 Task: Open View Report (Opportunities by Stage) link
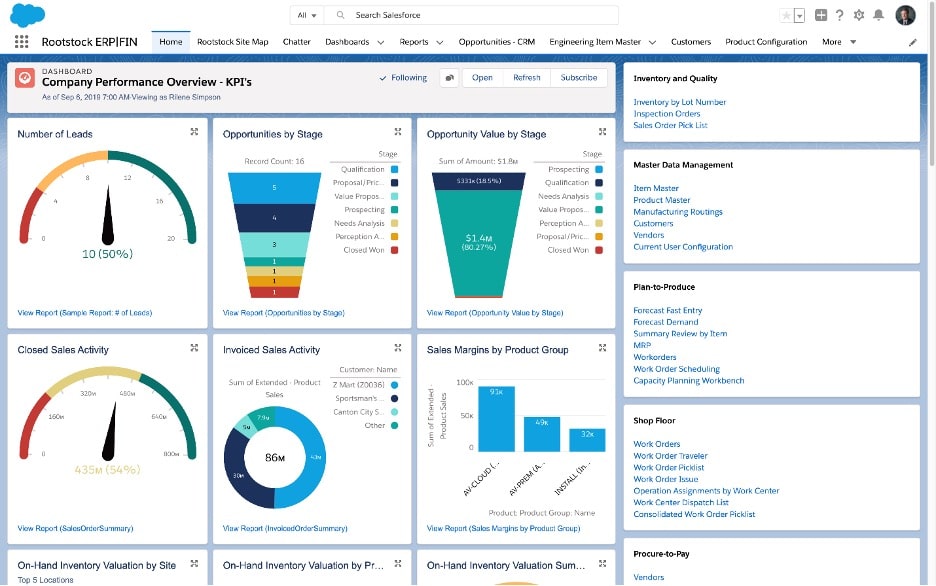pyautogui.click(x=284, y=313)
